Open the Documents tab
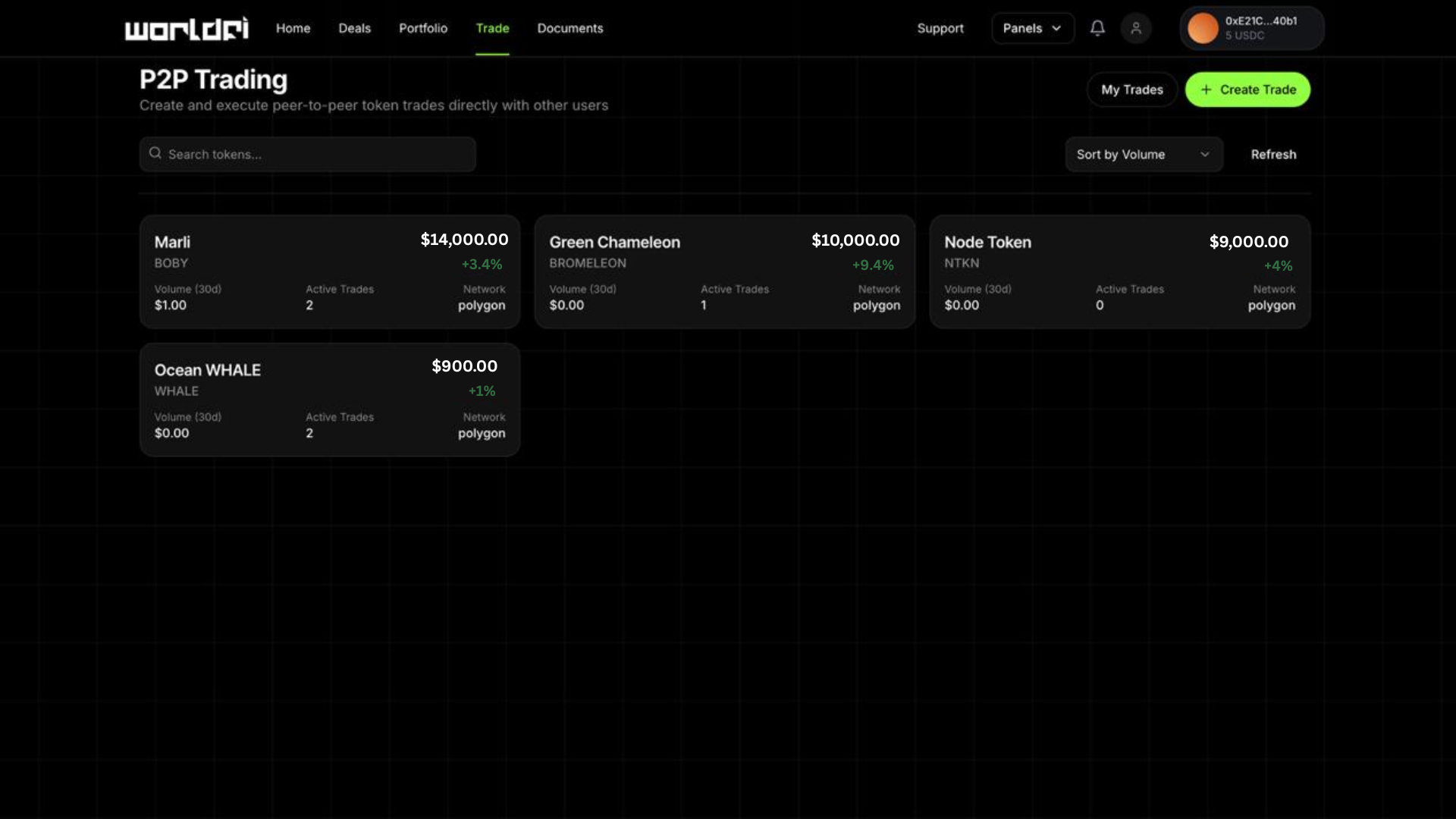 pos(570,28)
